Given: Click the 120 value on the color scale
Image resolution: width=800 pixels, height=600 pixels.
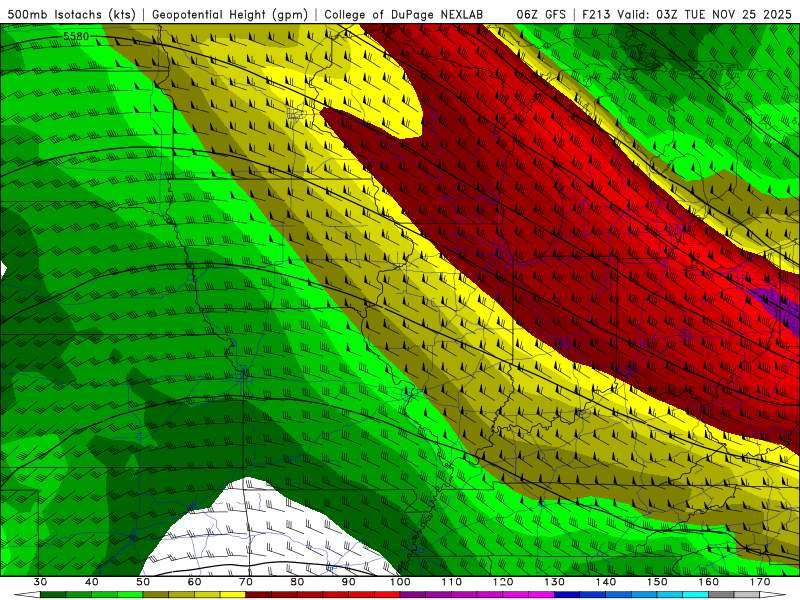Looking at the screenshot, I should 503,582.
